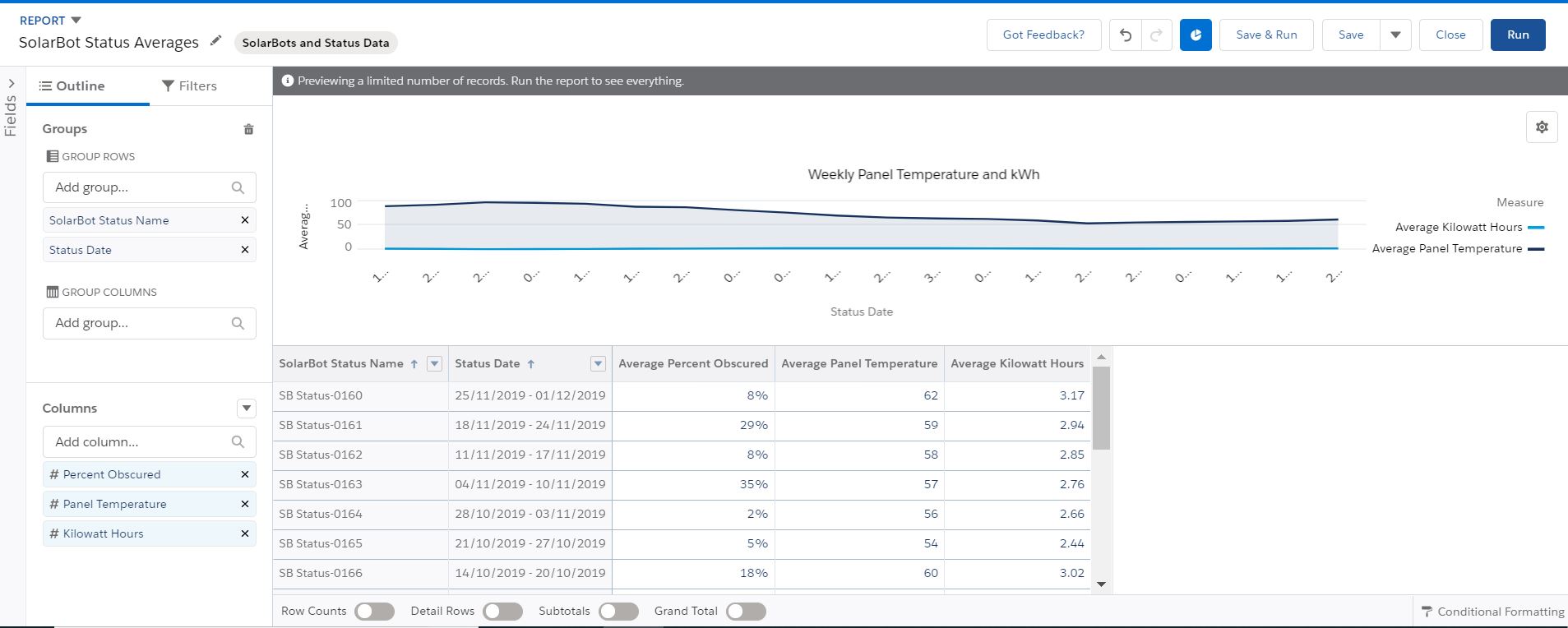This screenshot has width=1568, height=628.
Task: Click Average Kilowatt Hours legend swatch
Action: coord(1536,228)
